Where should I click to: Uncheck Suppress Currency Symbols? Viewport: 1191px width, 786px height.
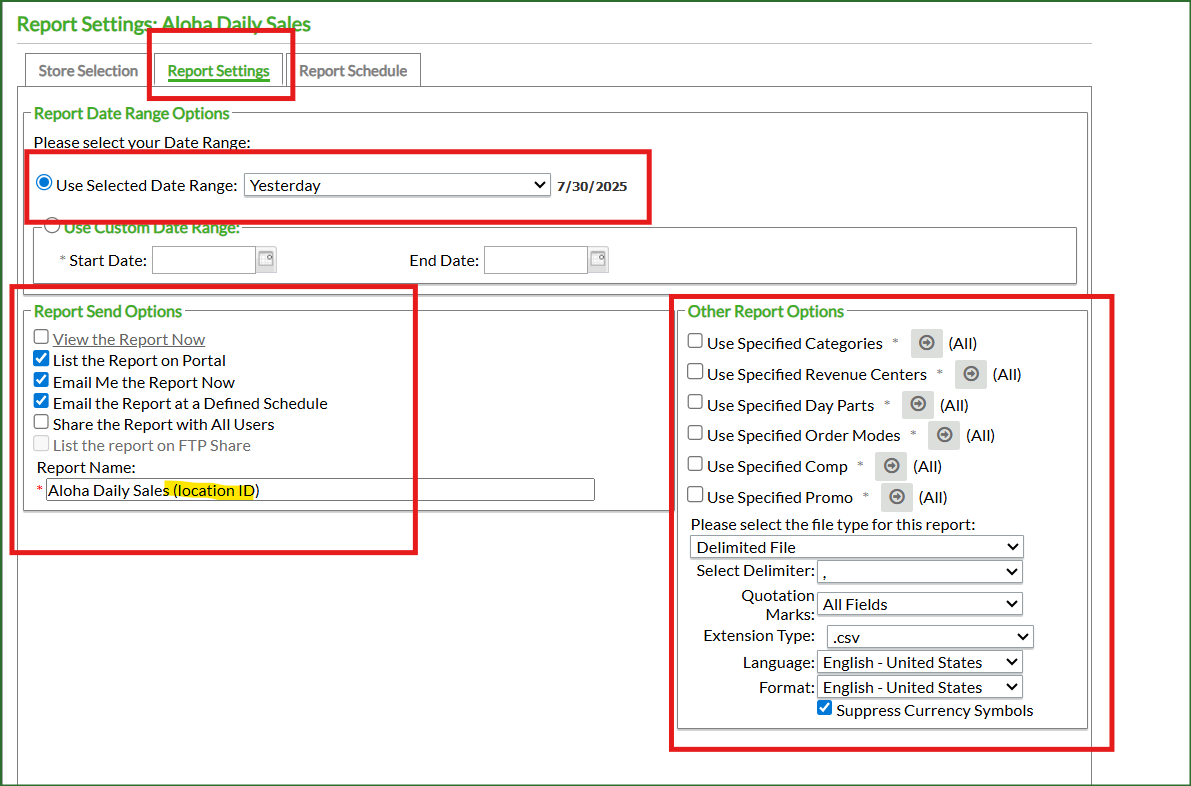pyautogui.click(x=824, y=708)
